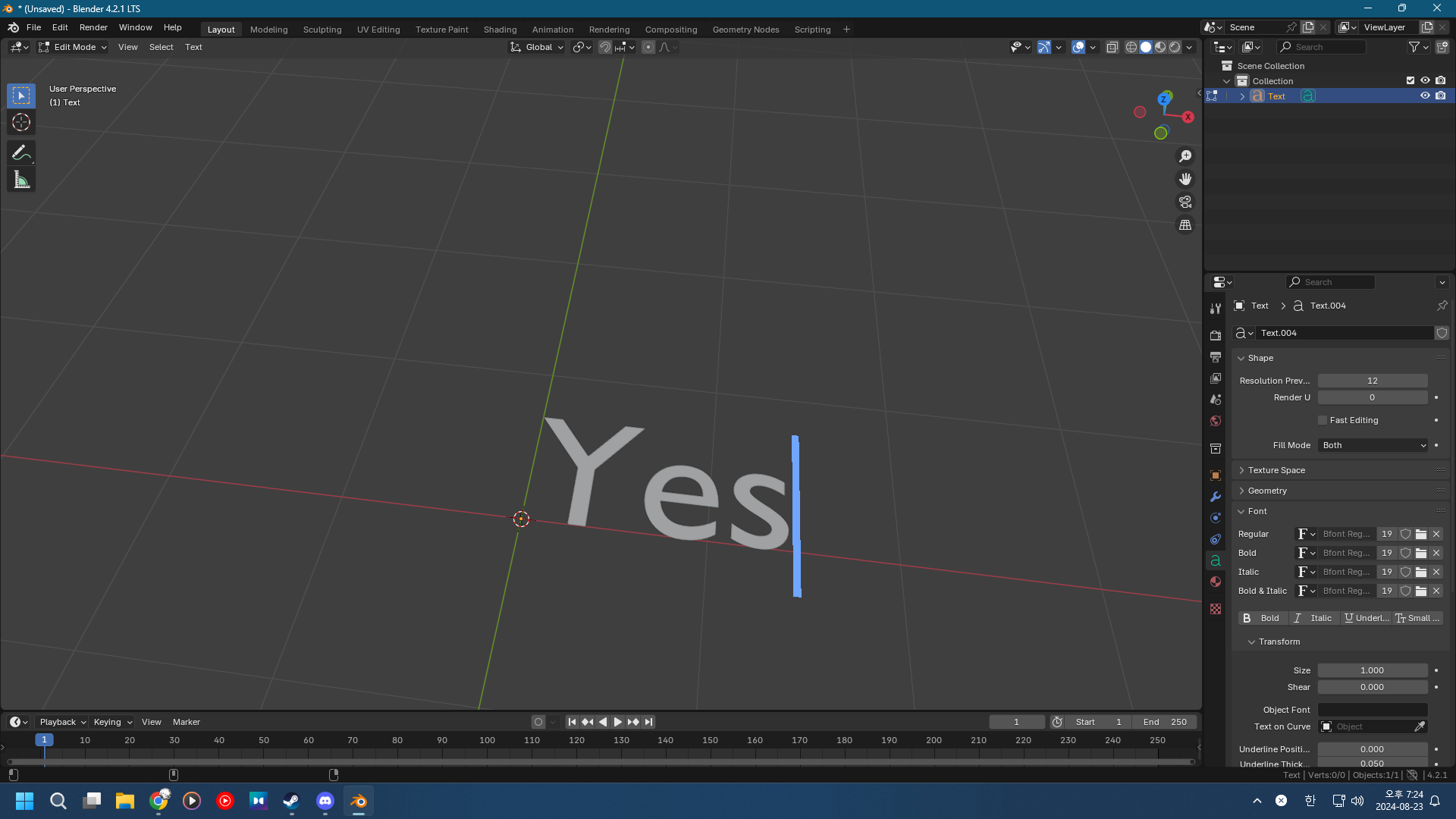Image resolution: width=1456 pixels, height=819 pixels.
Task: Switch to orthographic/perspective grid icon
Action: click(1185, 225)
